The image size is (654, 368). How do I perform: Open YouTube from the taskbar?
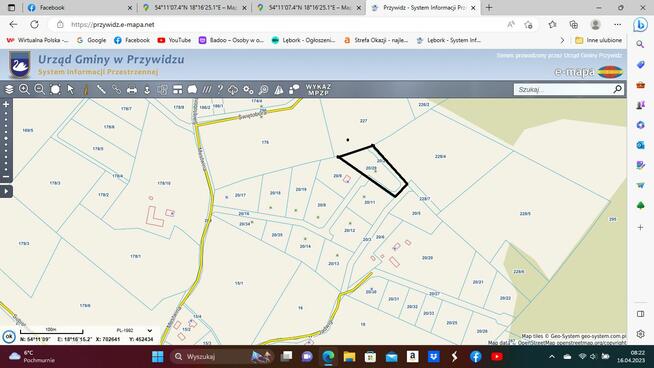(x=496, y=357)
